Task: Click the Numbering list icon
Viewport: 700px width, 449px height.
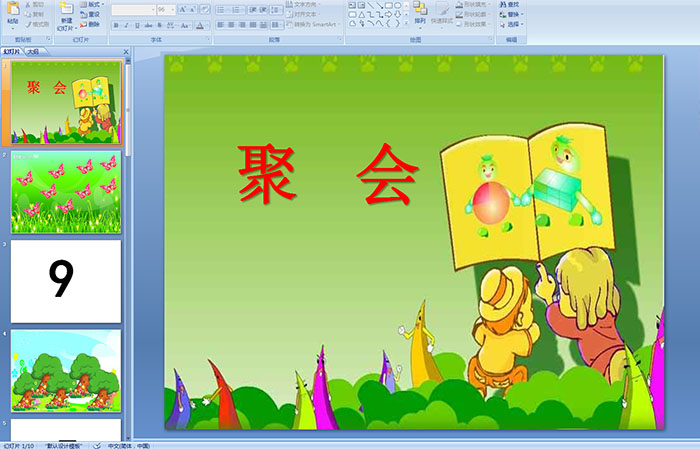Action: 237,9
